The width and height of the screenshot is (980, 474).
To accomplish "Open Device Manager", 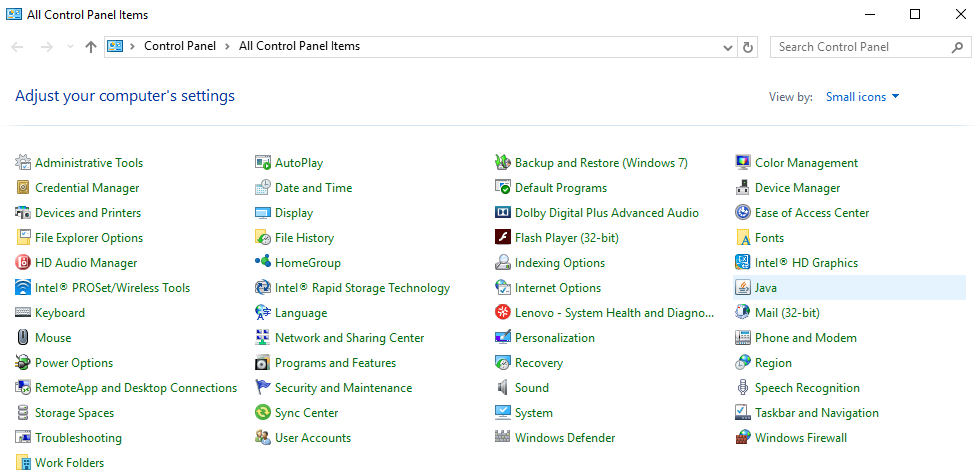I will pyautogui.click(x=798, y=188).
